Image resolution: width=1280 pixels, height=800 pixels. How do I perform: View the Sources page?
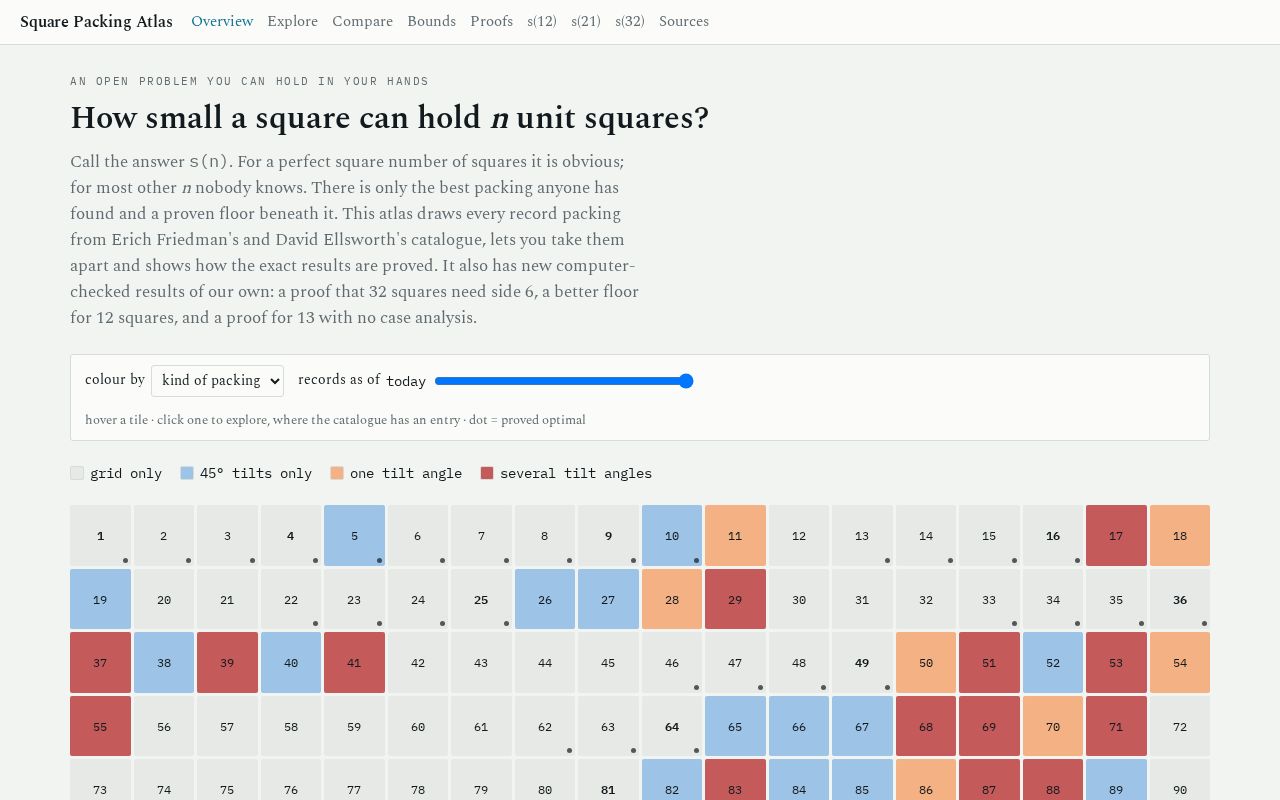click(x=684, y=21)
